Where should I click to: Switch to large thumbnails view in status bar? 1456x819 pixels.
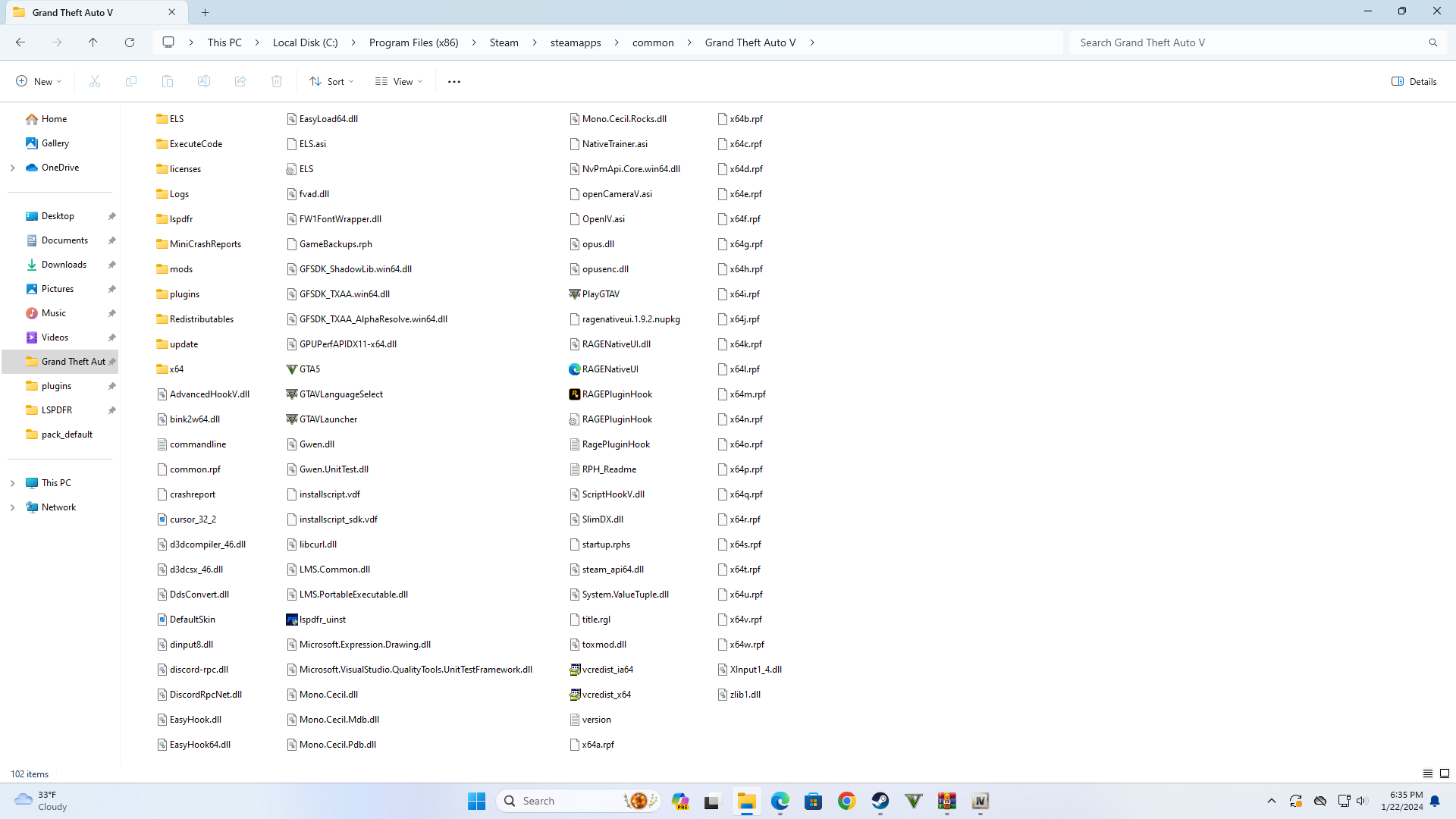tap(1445, 773)
